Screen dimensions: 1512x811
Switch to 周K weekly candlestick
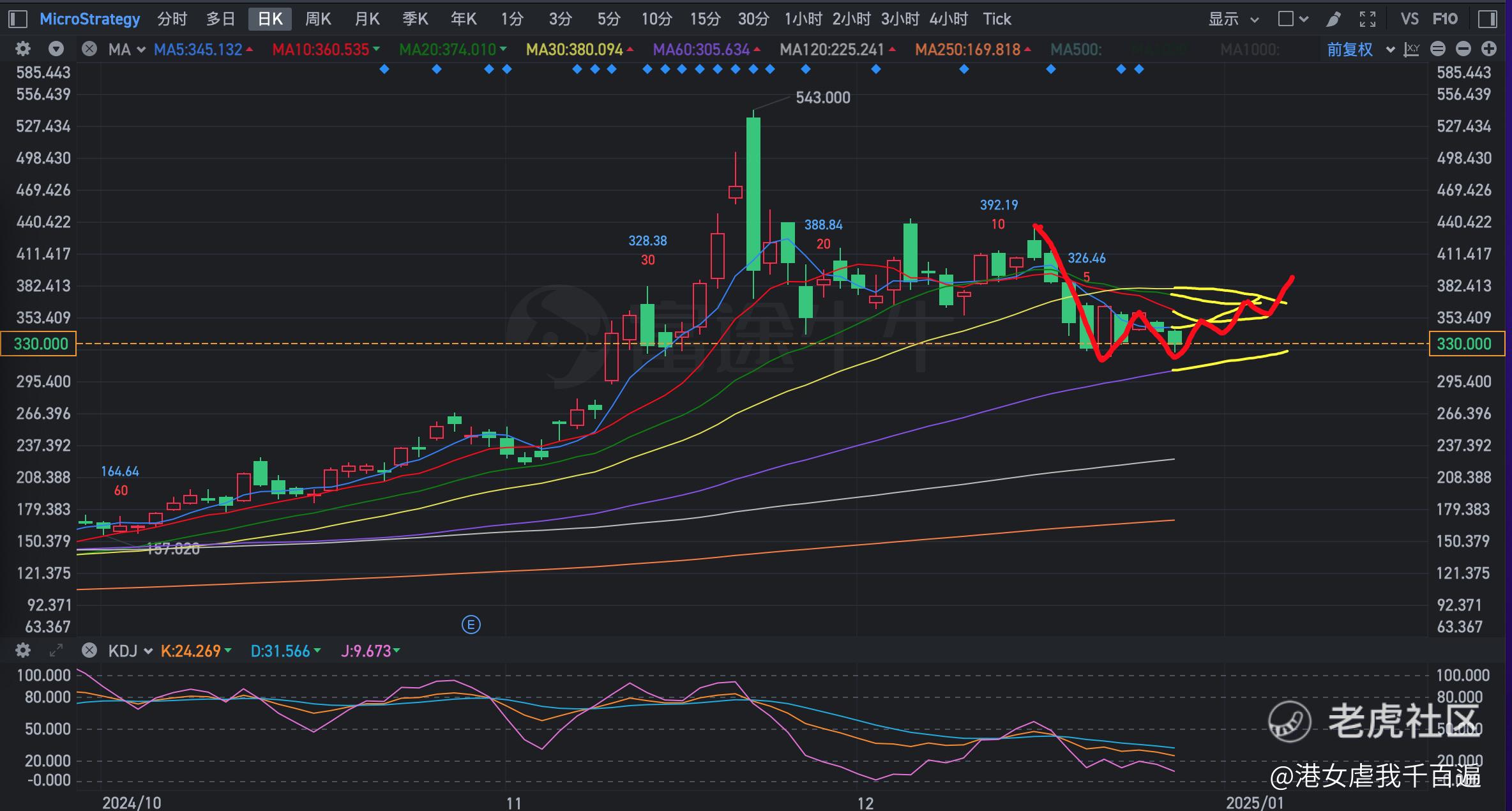318,19
